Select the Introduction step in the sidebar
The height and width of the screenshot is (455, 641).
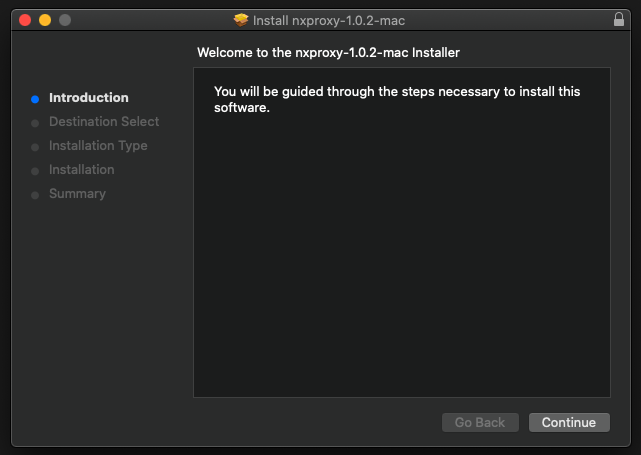89,98
